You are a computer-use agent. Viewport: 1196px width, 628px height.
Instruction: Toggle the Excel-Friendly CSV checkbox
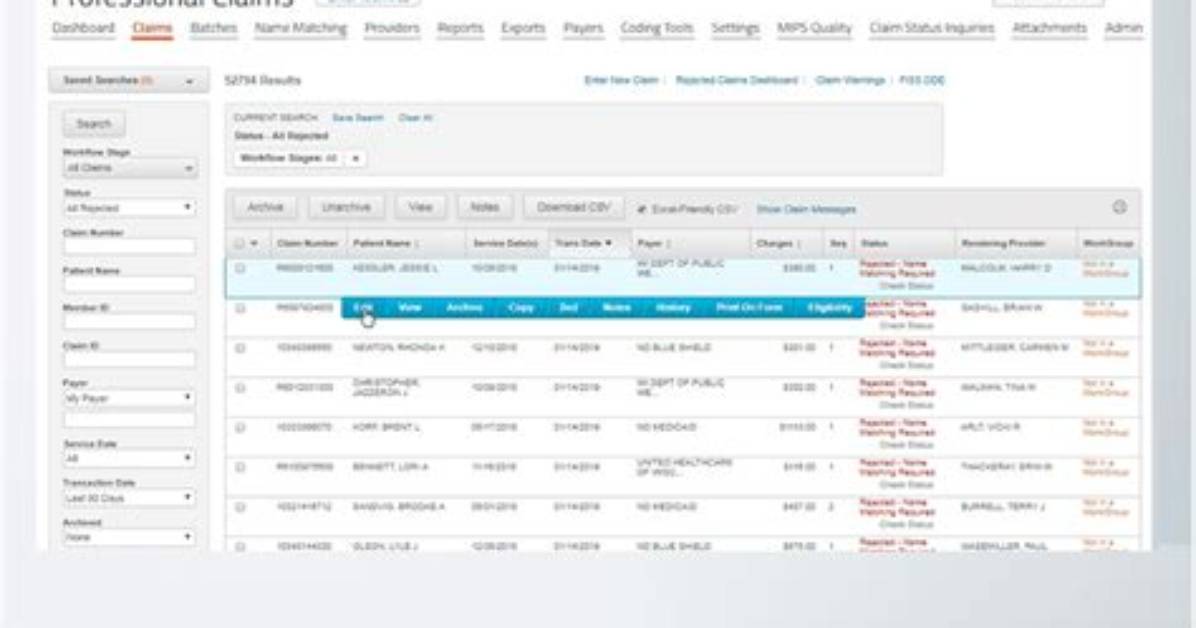tap(641, 209)
